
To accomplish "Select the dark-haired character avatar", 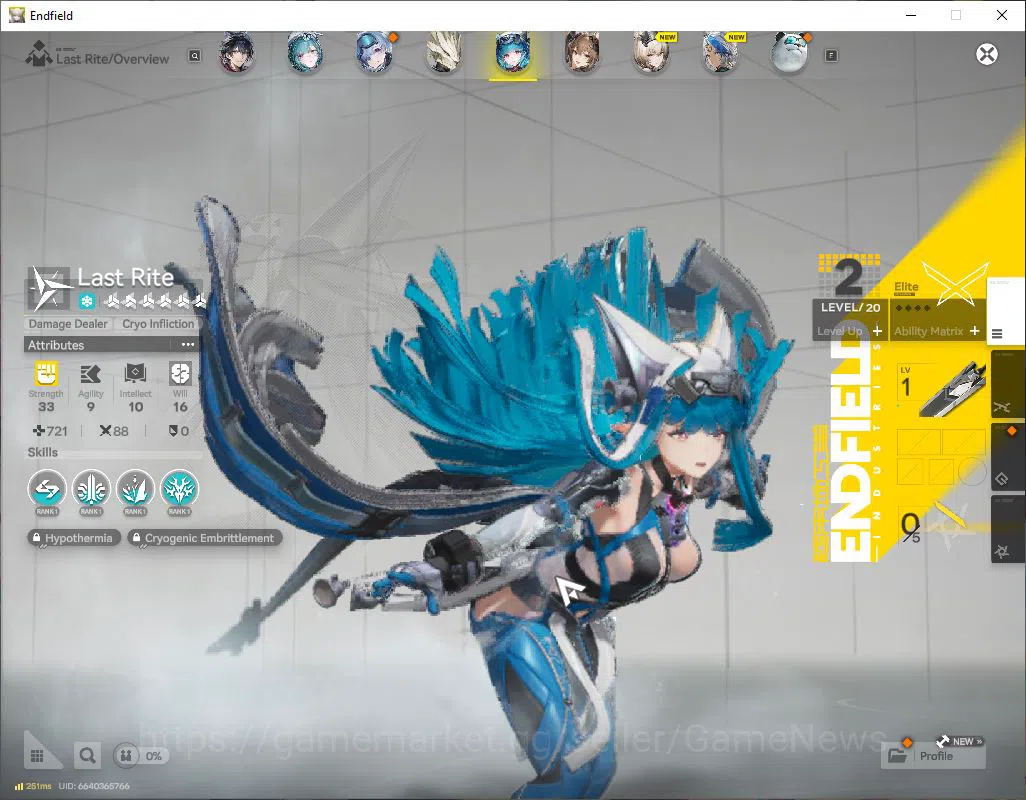I will [x=236, y=54].
